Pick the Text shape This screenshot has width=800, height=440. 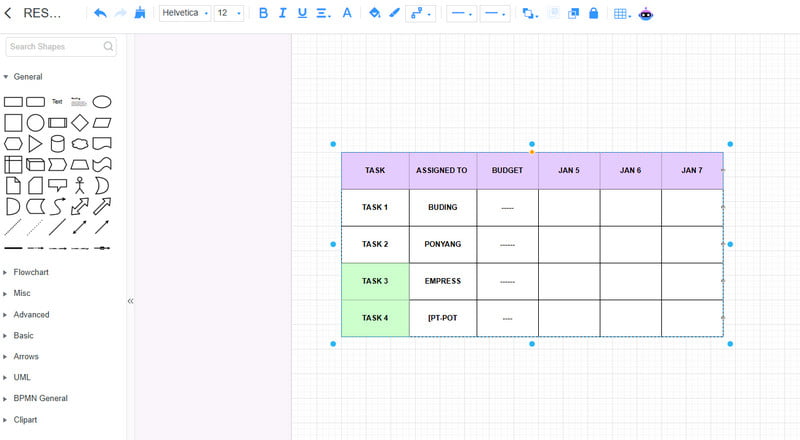click(57, 102)
